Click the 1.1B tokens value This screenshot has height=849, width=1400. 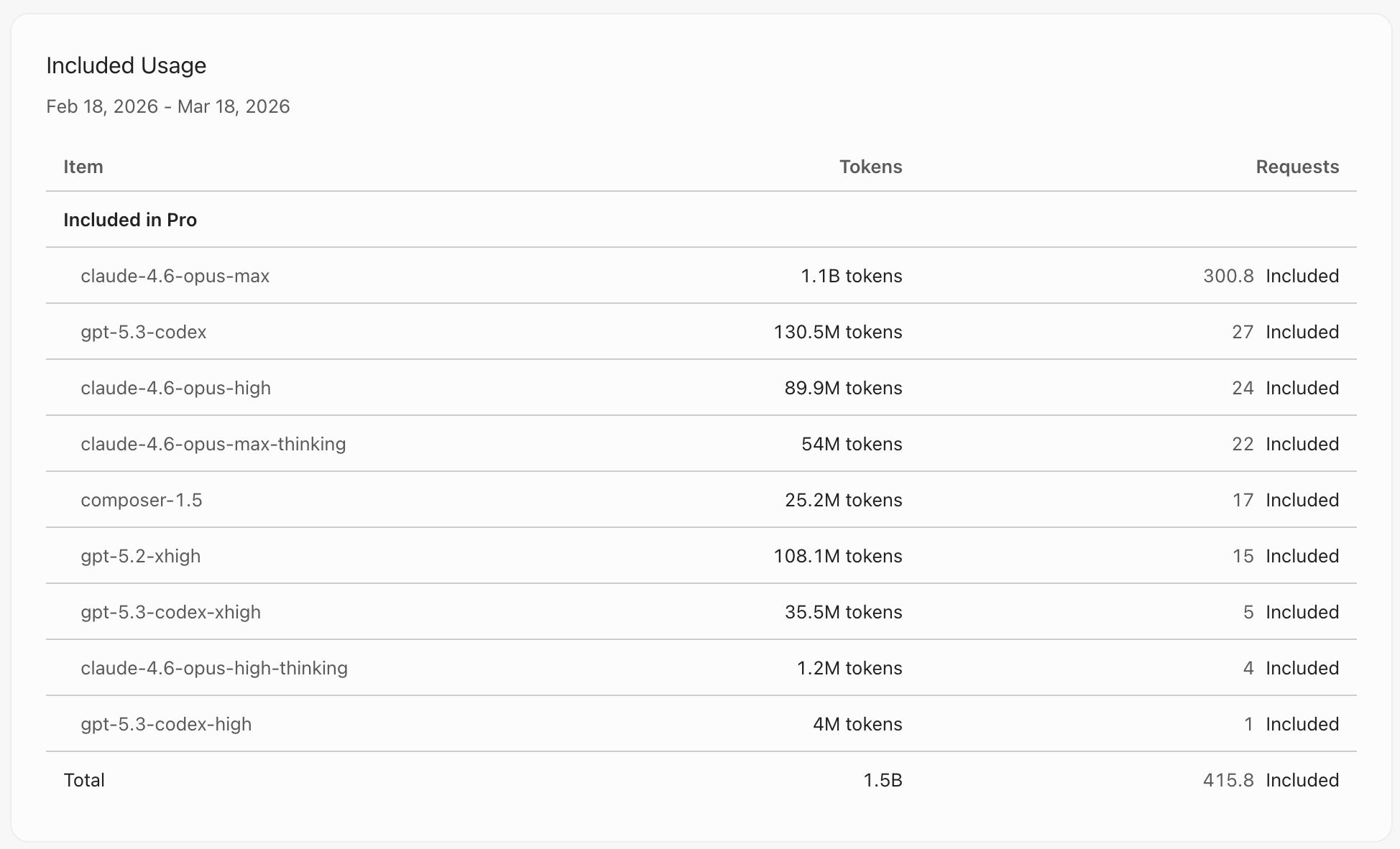851,276
